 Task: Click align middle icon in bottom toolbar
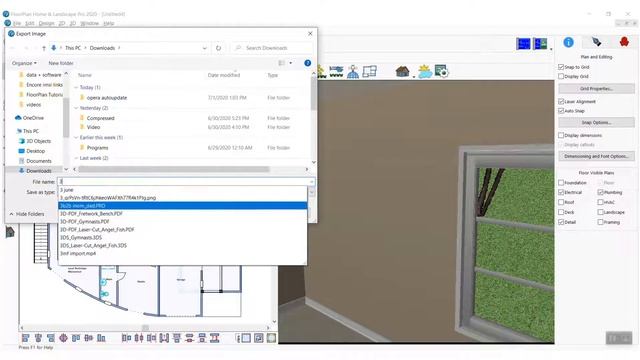point(89,338)
